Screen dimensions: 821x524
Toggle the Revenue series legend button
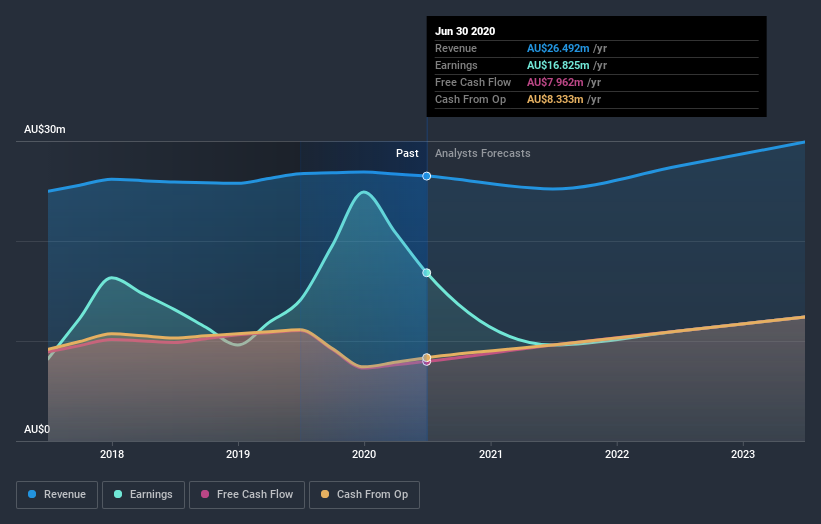click(x=57, y=495)
